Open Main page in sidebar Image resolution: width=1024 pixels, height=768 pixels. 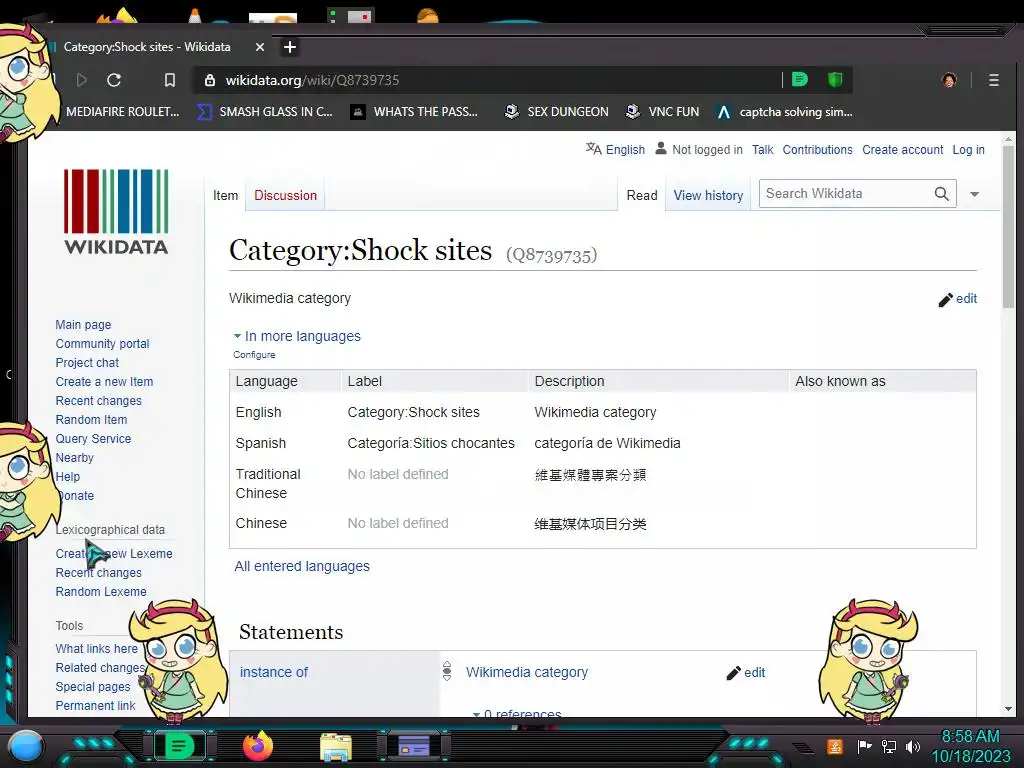83,325
